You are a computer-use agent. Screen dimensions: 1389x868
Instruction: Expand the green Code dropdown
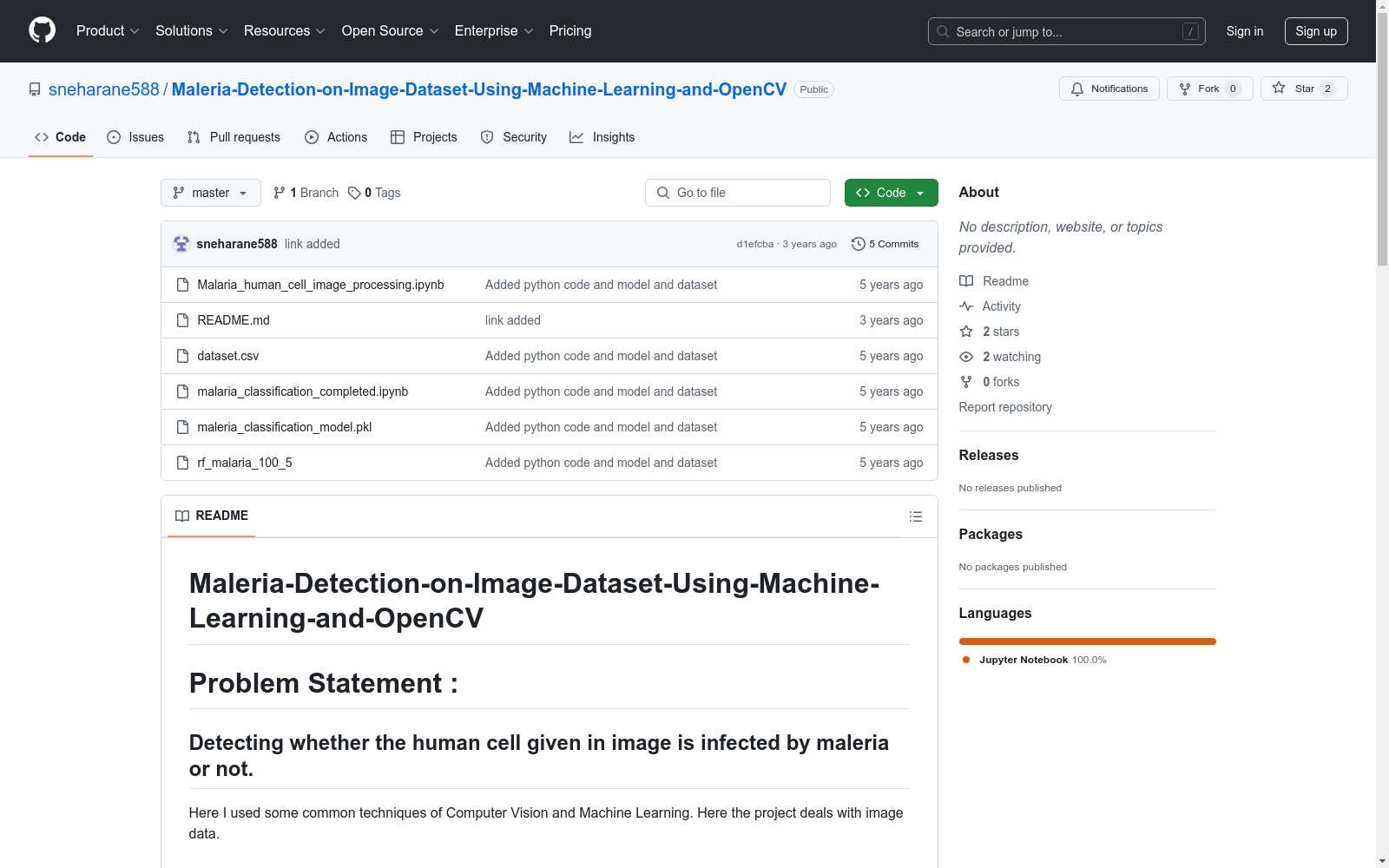pyautogui.click(x=891, y=193)
